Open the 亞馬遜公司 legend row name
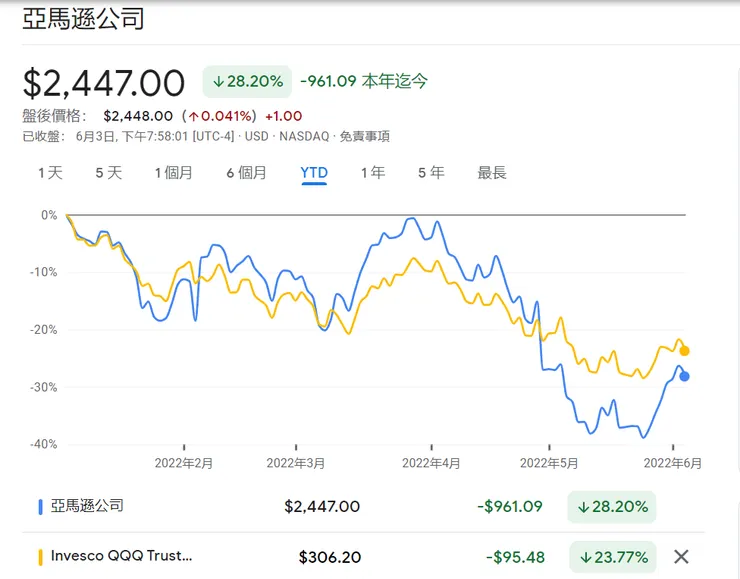The width and height of the screenshot is (740, 579). point(87,506)
